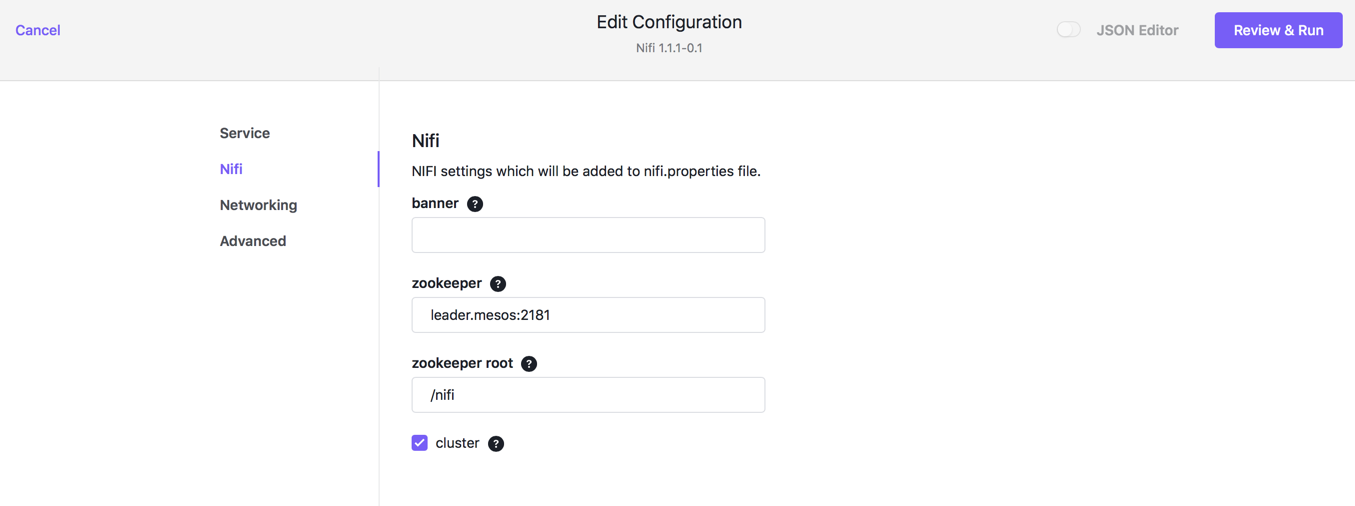
Task: Click the bold "banner" field label
Action: click(x=435, y=203)
